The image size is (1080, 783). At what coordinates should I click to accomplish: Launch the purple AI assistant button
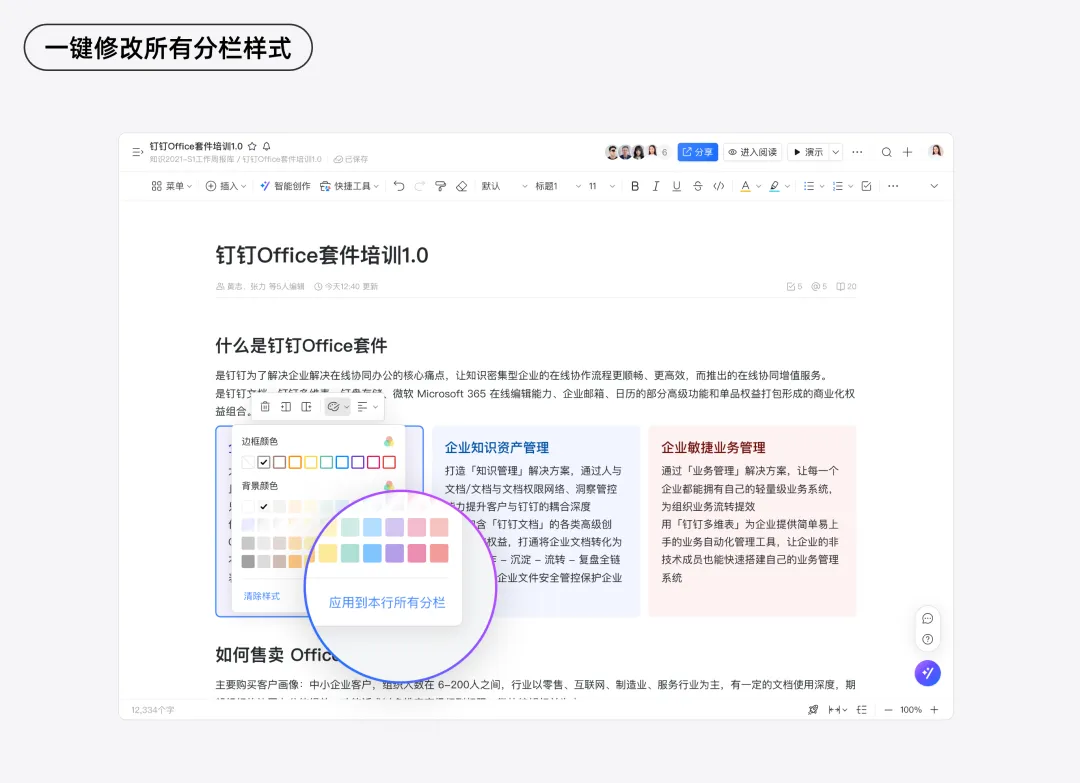[928, 673]
